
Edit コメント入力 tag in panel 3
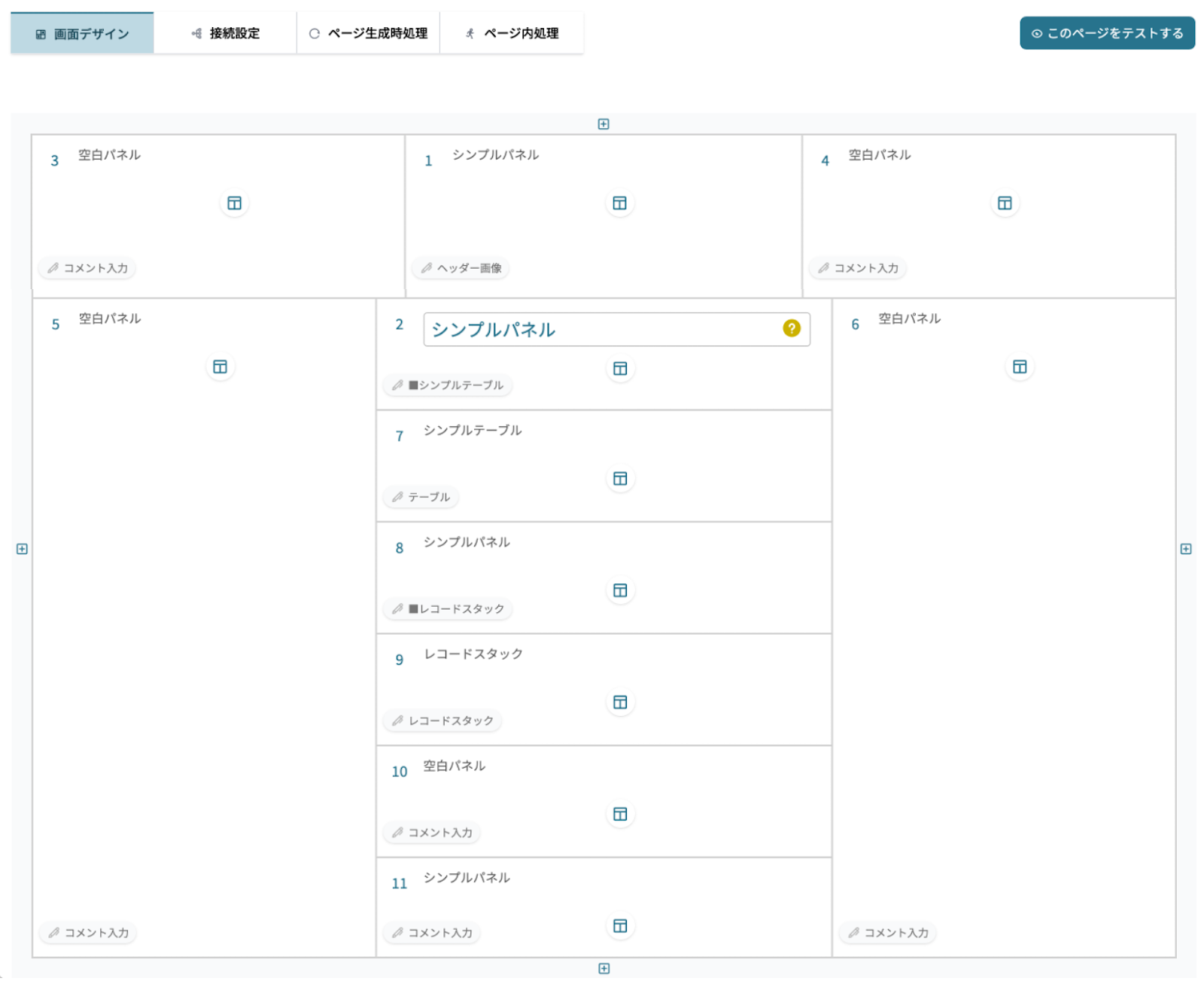point(87,268)
